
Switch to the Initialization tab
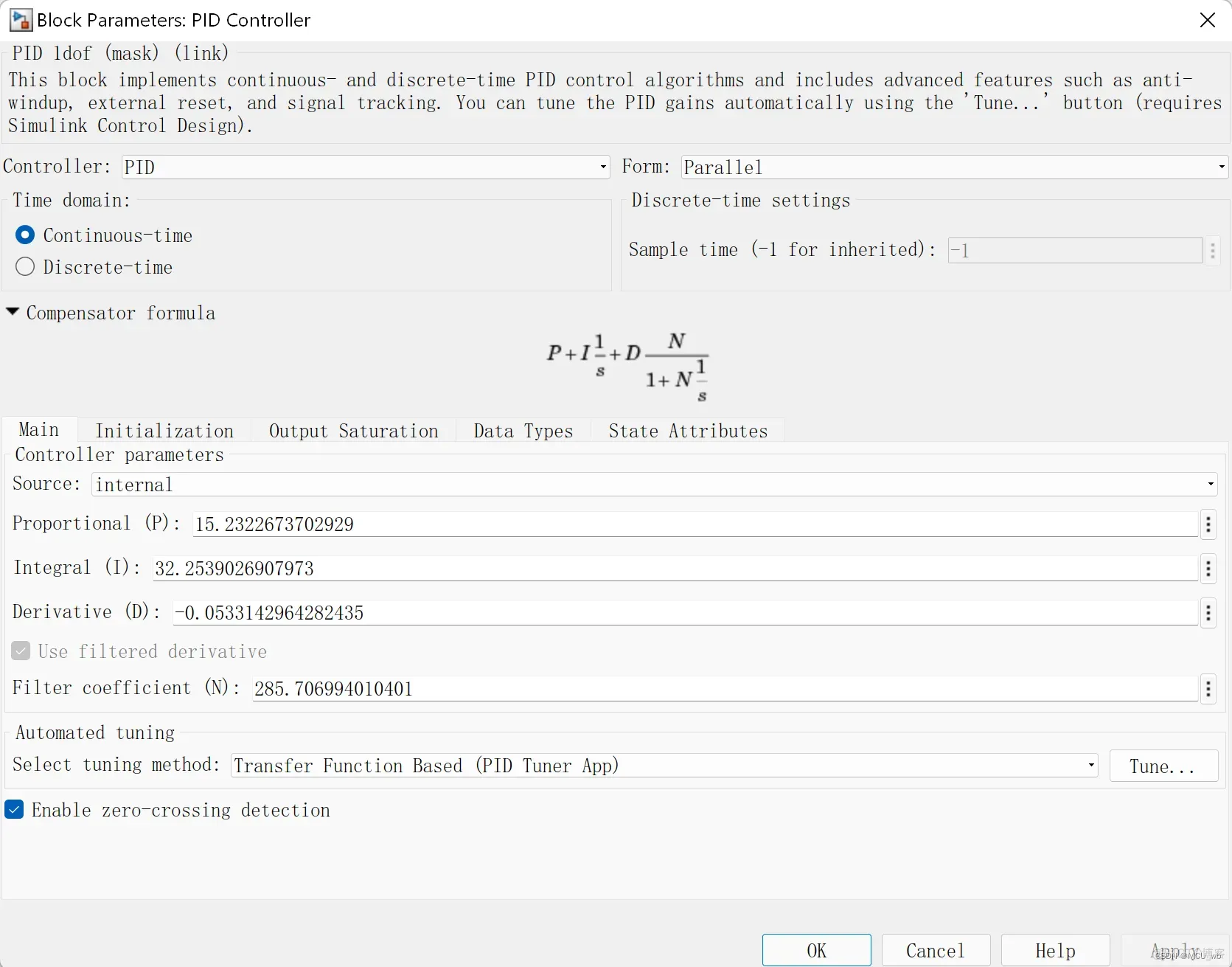164,431
